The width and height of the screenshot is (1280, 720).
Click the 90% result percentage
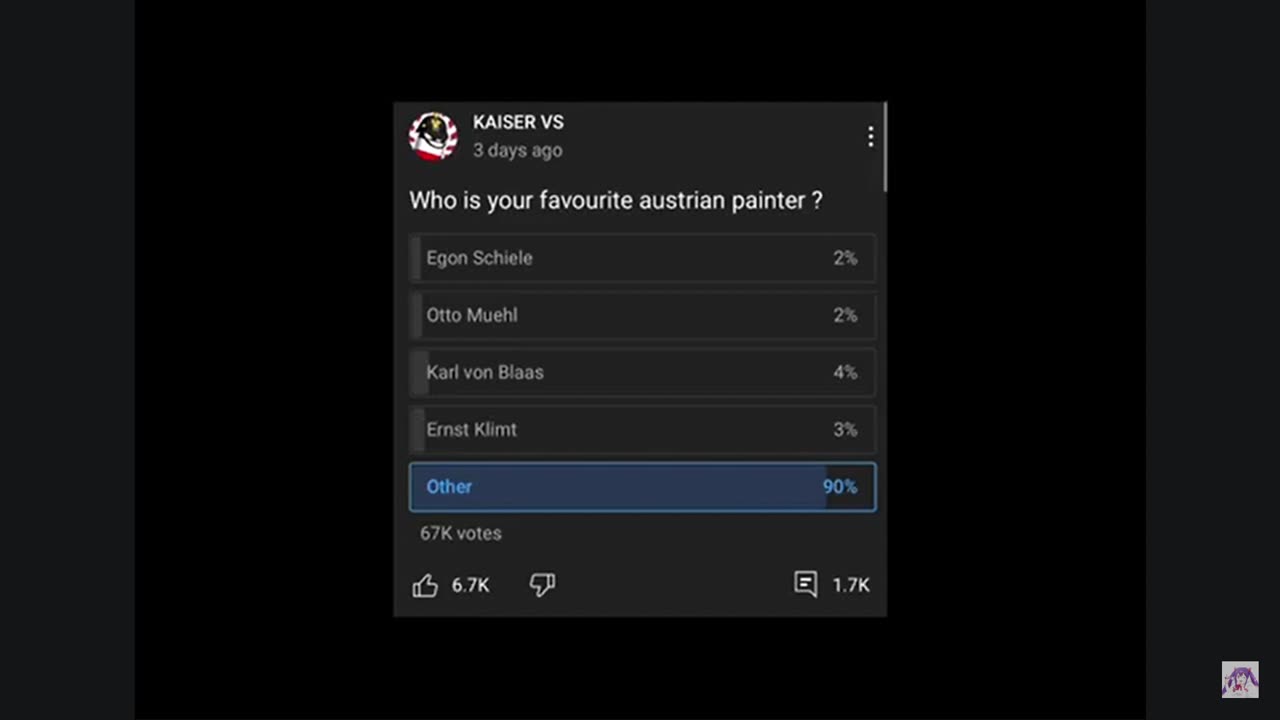click(x=840, y=487)
